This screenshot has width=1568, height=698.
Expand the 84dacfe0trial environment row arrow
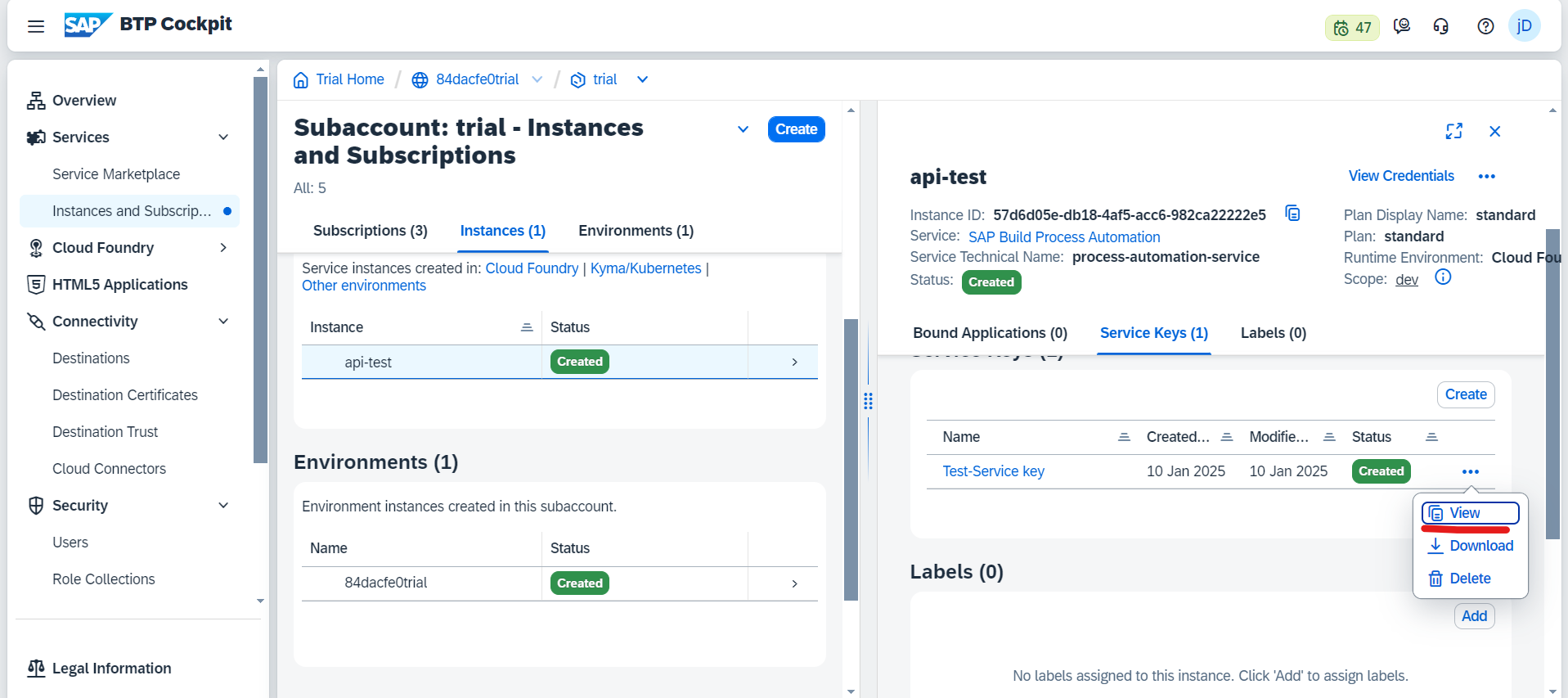click(794, 583)
